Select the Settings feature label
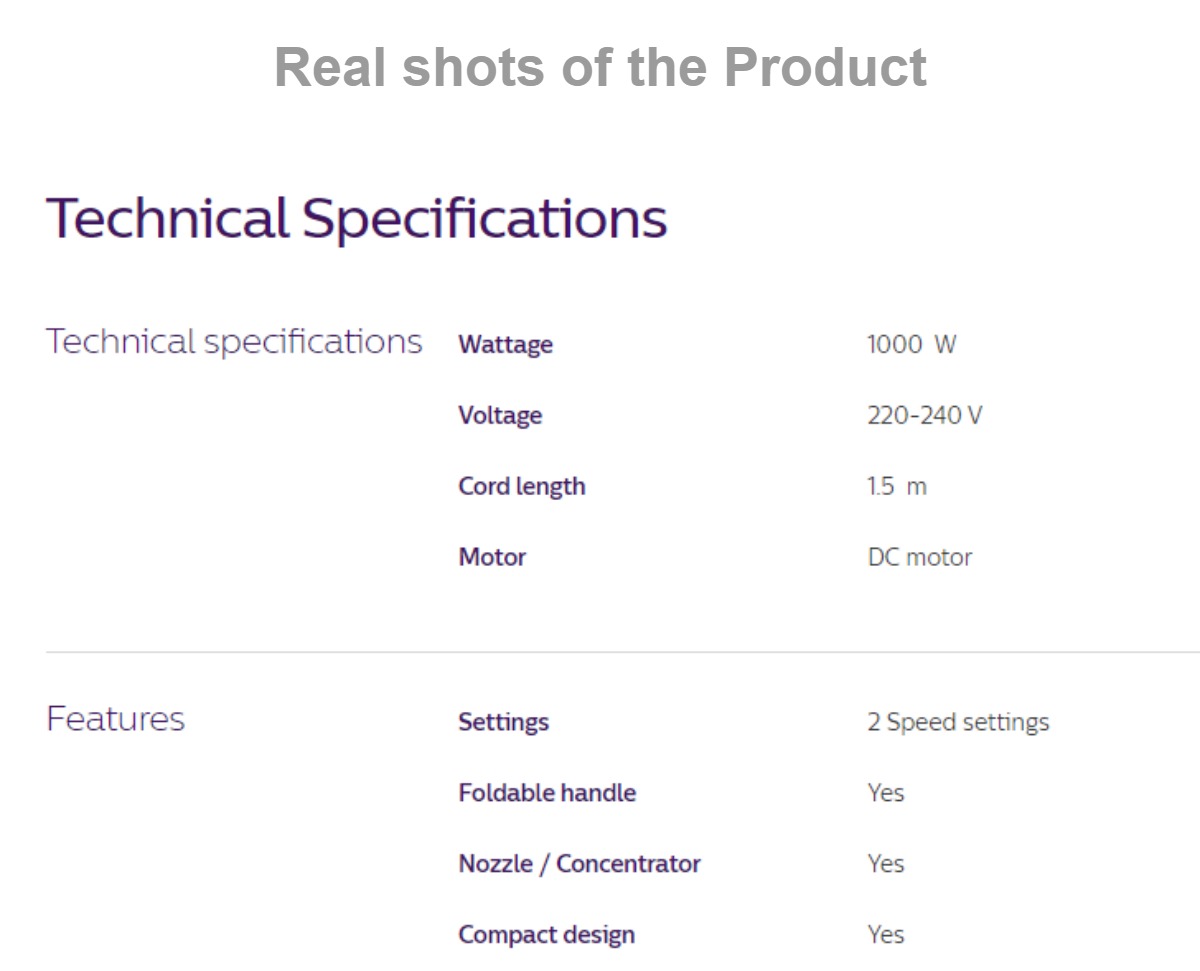The image size is (1200, 971). coord(503,722)
